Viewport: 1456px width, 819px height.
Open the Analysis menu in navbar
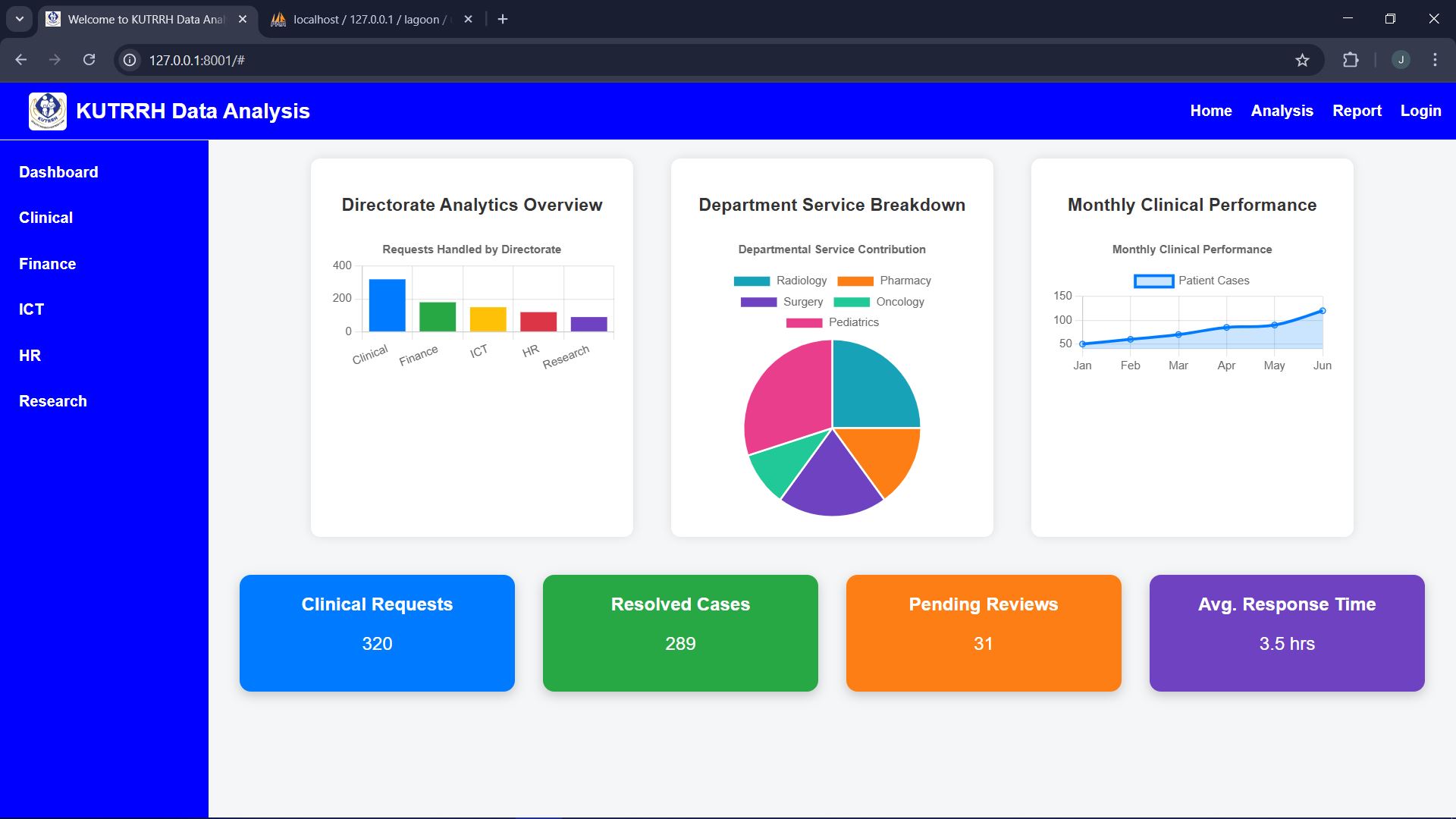pyautogui.click(x=1282, y=111)
